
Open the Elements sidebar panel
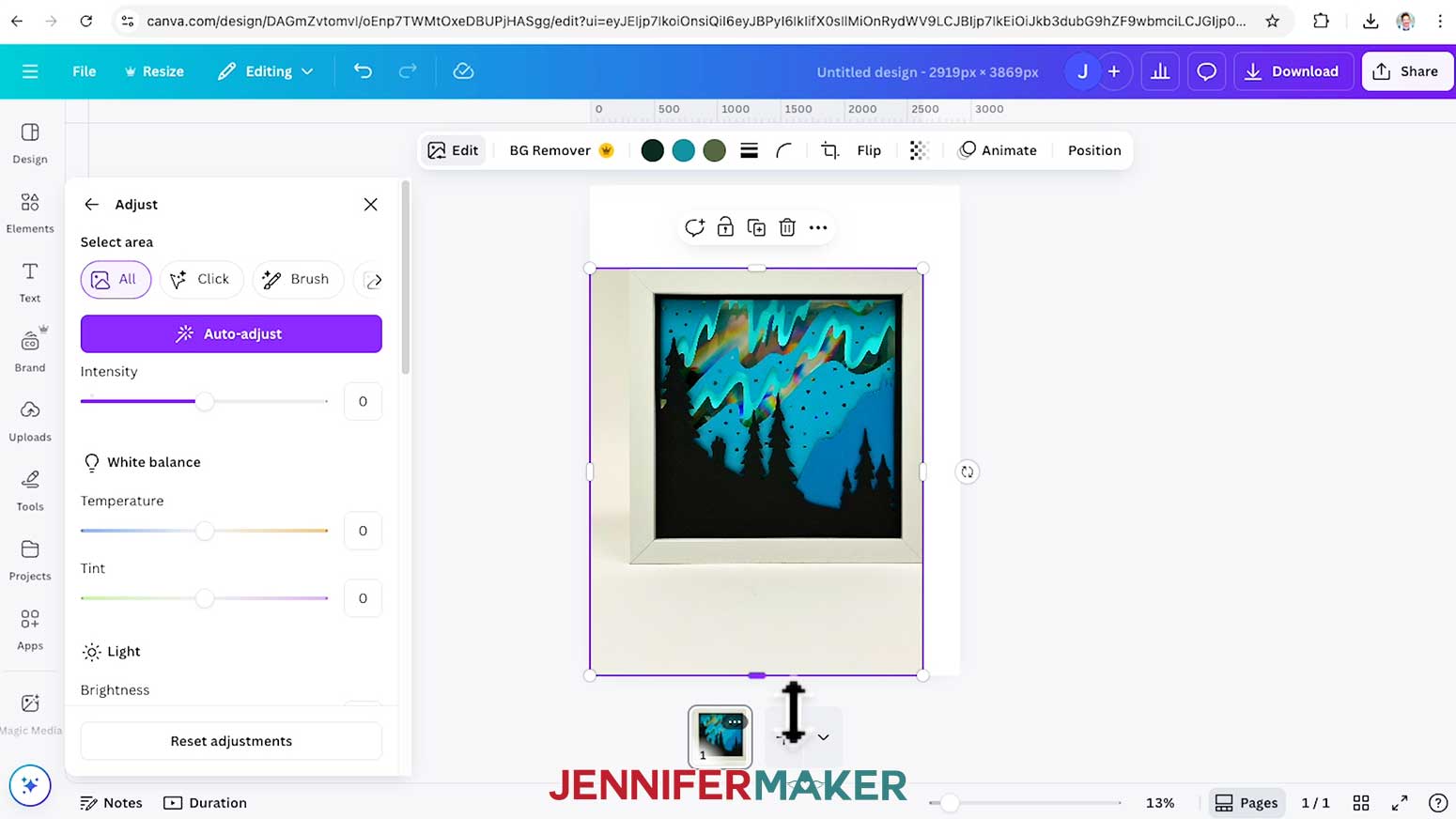click(30, 213)
